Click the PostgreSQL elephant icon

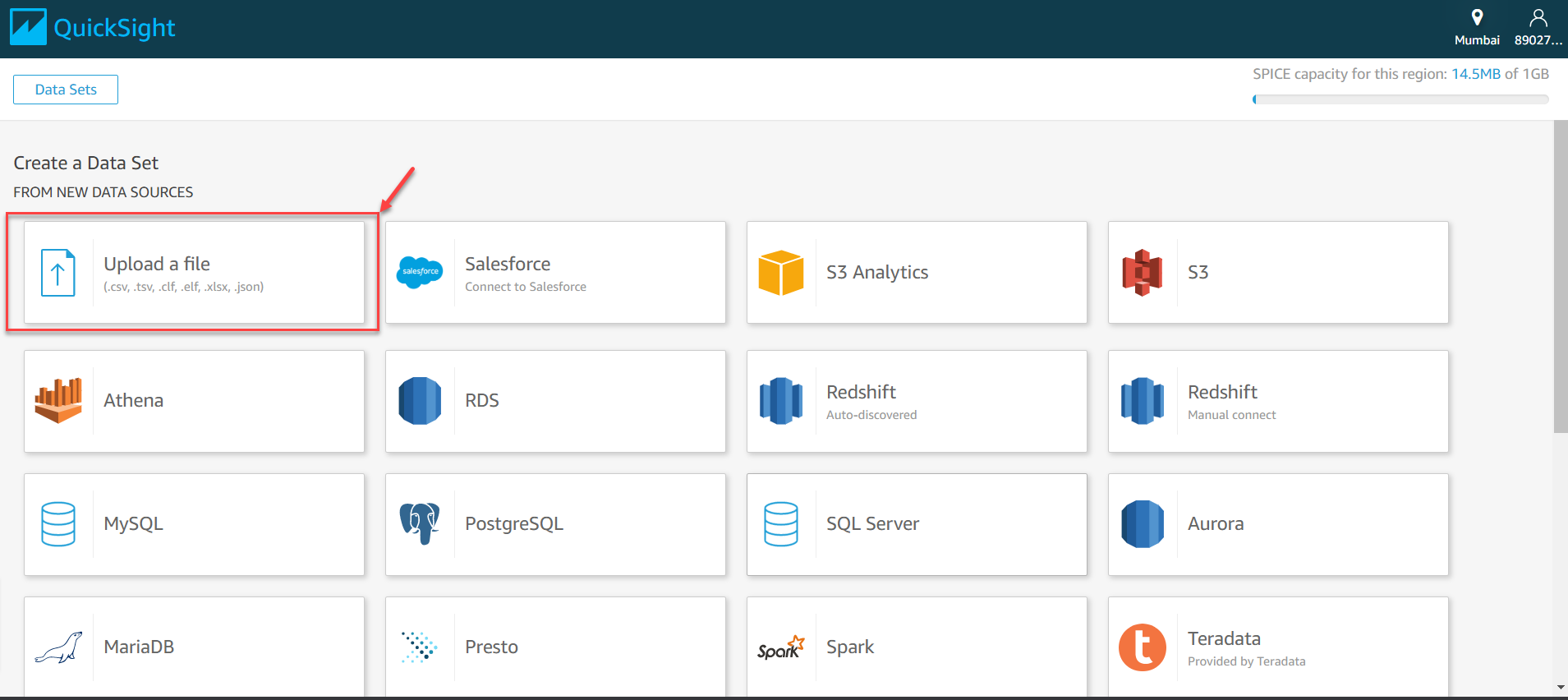click(420, 523)
